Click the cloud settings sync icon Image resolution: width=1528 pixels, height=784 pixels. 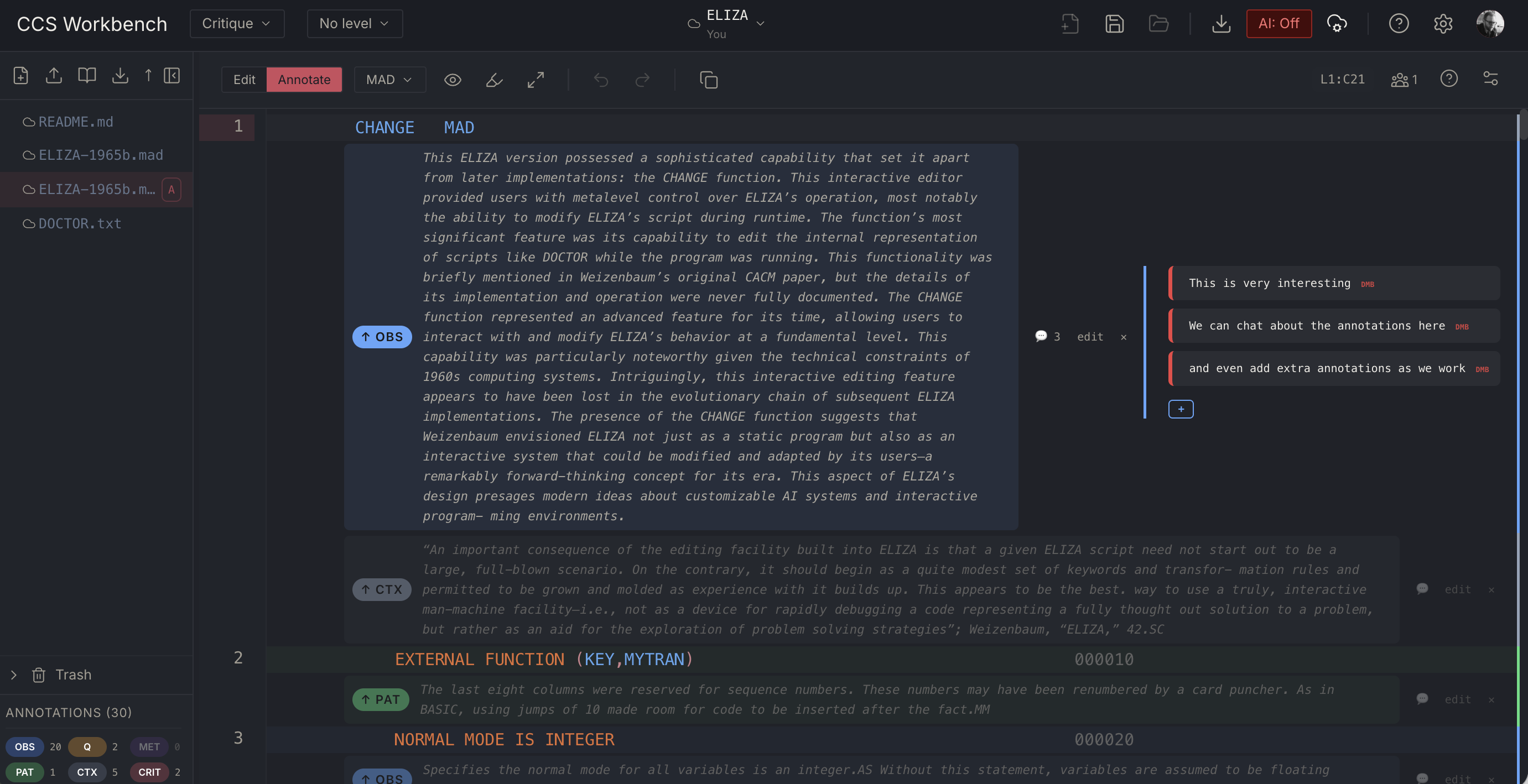pos(1337,24)
